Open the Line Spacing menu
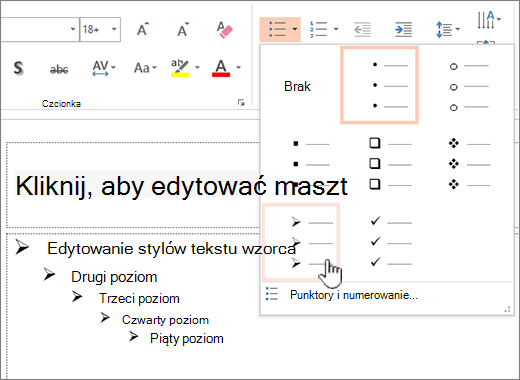The width and height of the screenshot is (520, 380). pos(448,30)
